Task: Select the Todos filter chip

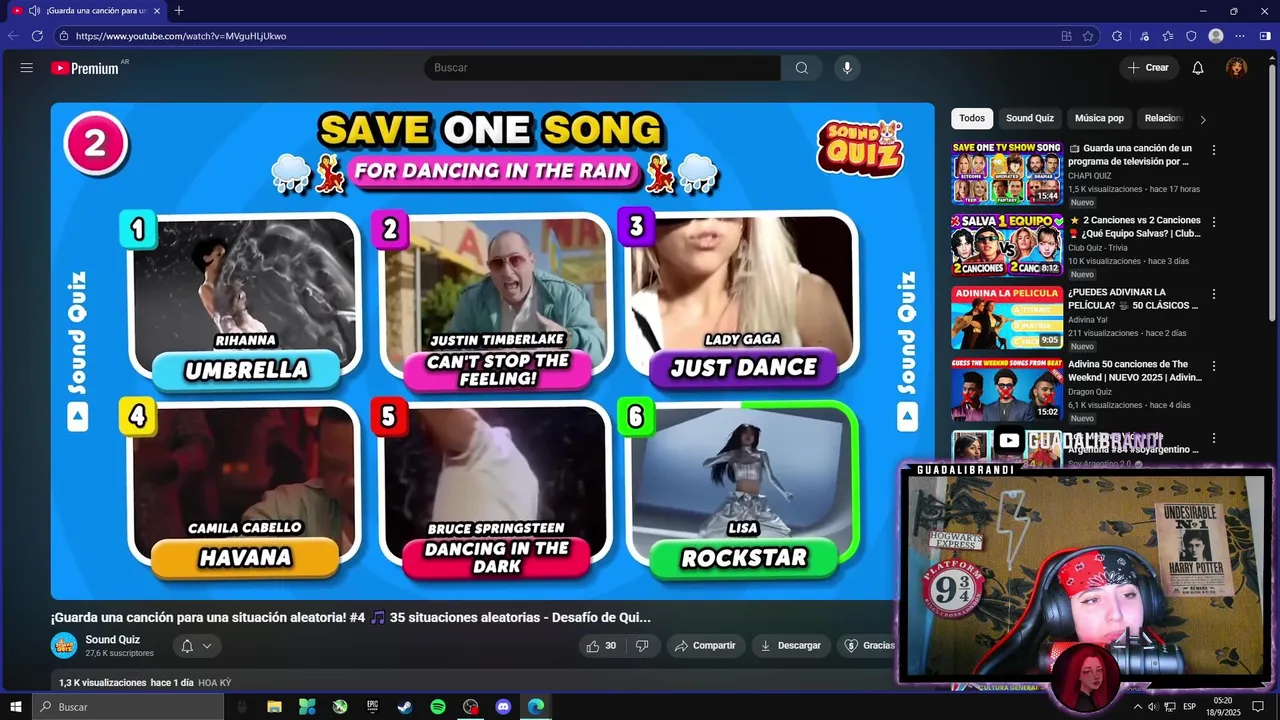Action: tap(972, 118)
